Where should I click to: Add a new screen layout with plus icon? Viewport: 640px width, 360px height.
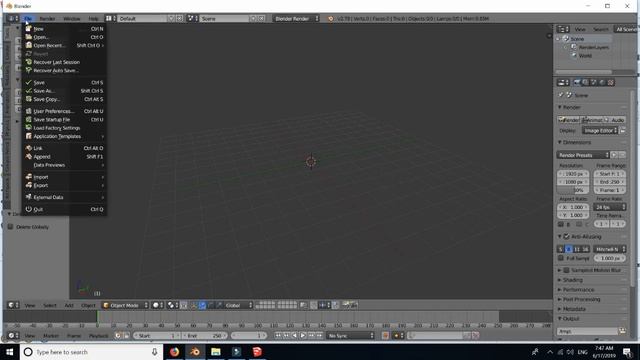tap(171, 18)
